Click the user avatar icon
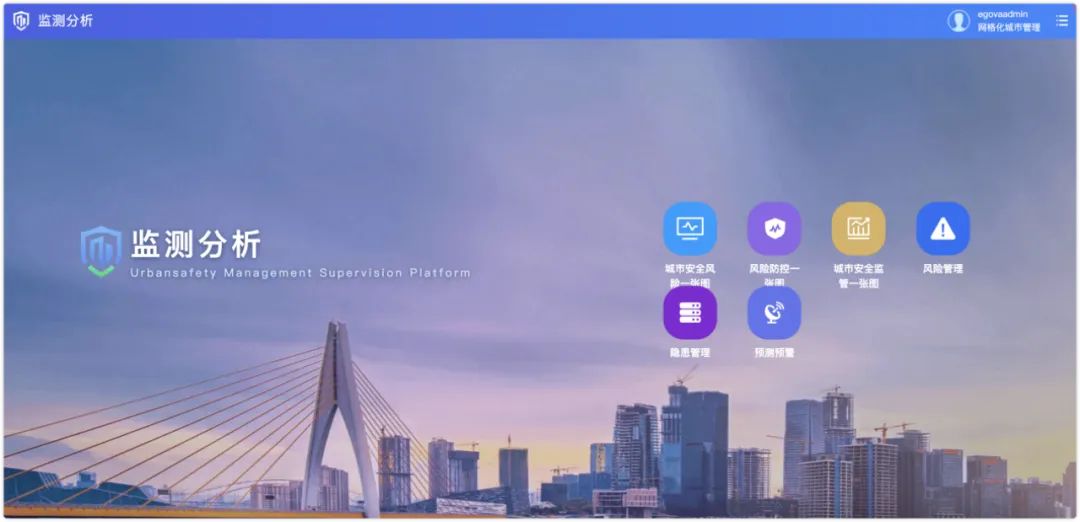This screenshot has height=522, width=1080. coord(959,21)
